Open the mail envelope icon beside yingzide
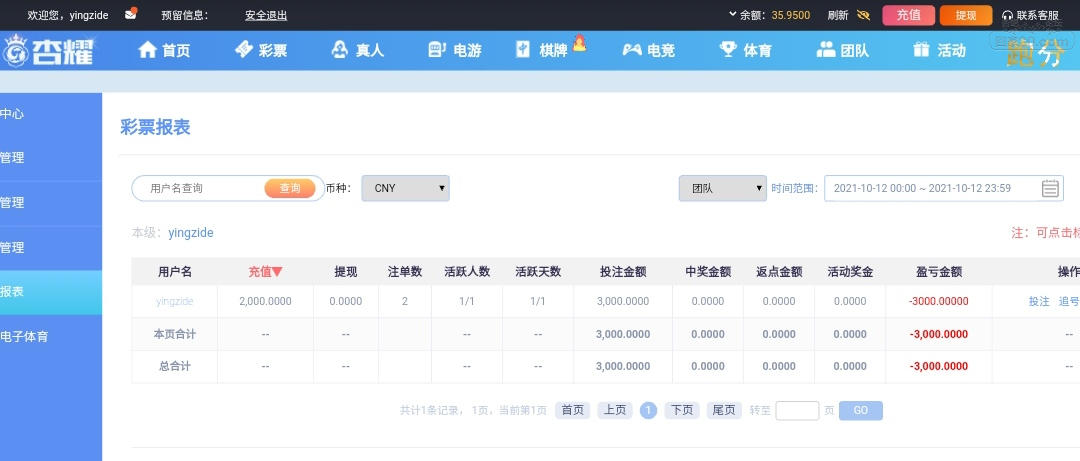 131,14
